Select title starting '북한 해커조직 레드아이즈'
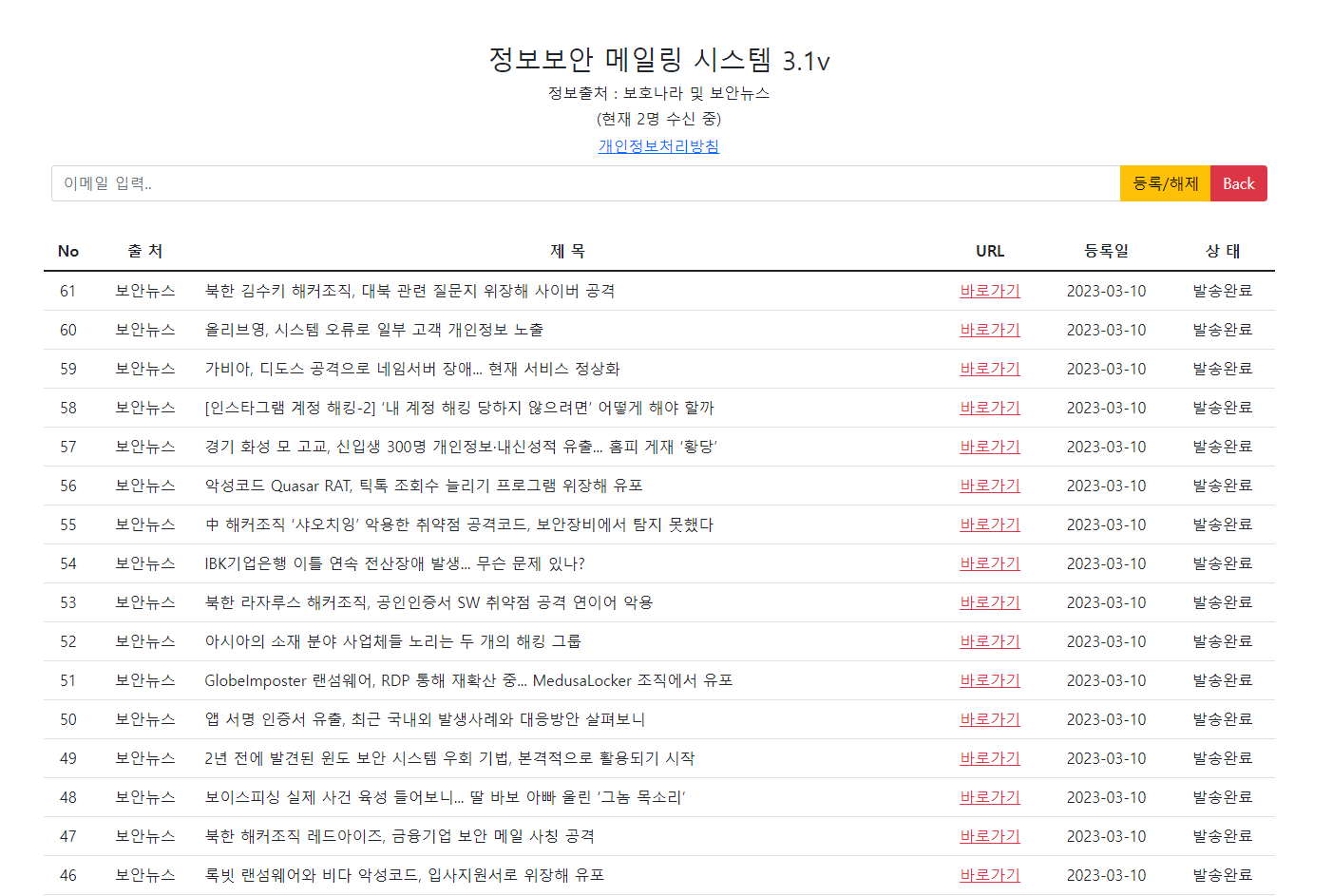 pos(399,836)
